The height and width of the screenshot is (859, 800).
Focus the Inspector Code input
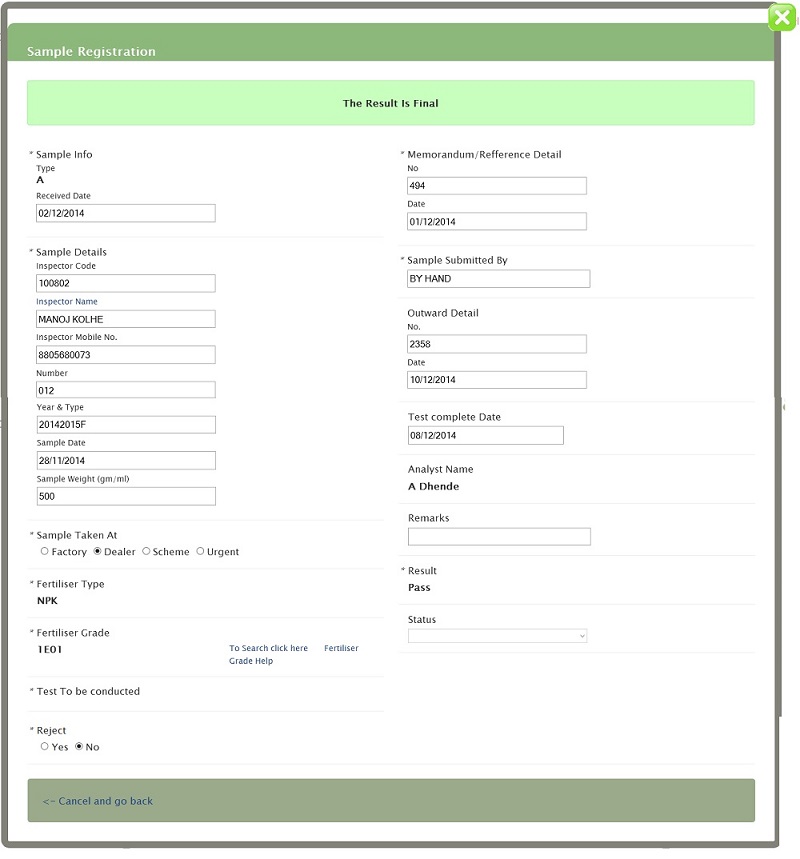click(125, 283)
